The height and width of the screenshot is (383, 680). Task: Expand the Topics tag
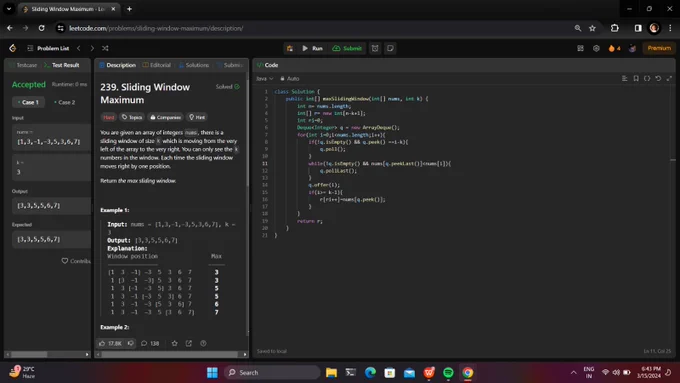click(x=132, y=117)
